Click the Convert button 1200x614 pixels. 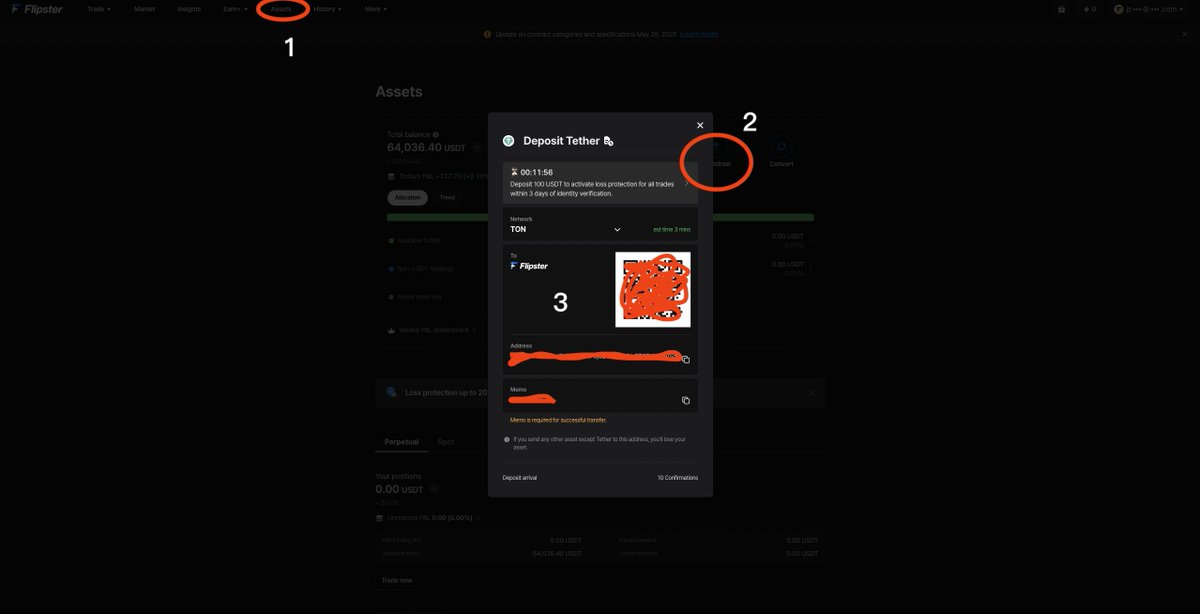(x=781, y=152)
